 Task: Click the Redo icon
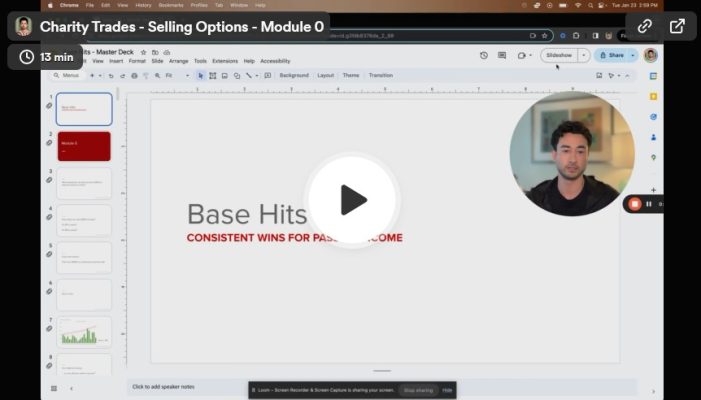point(122,76)
